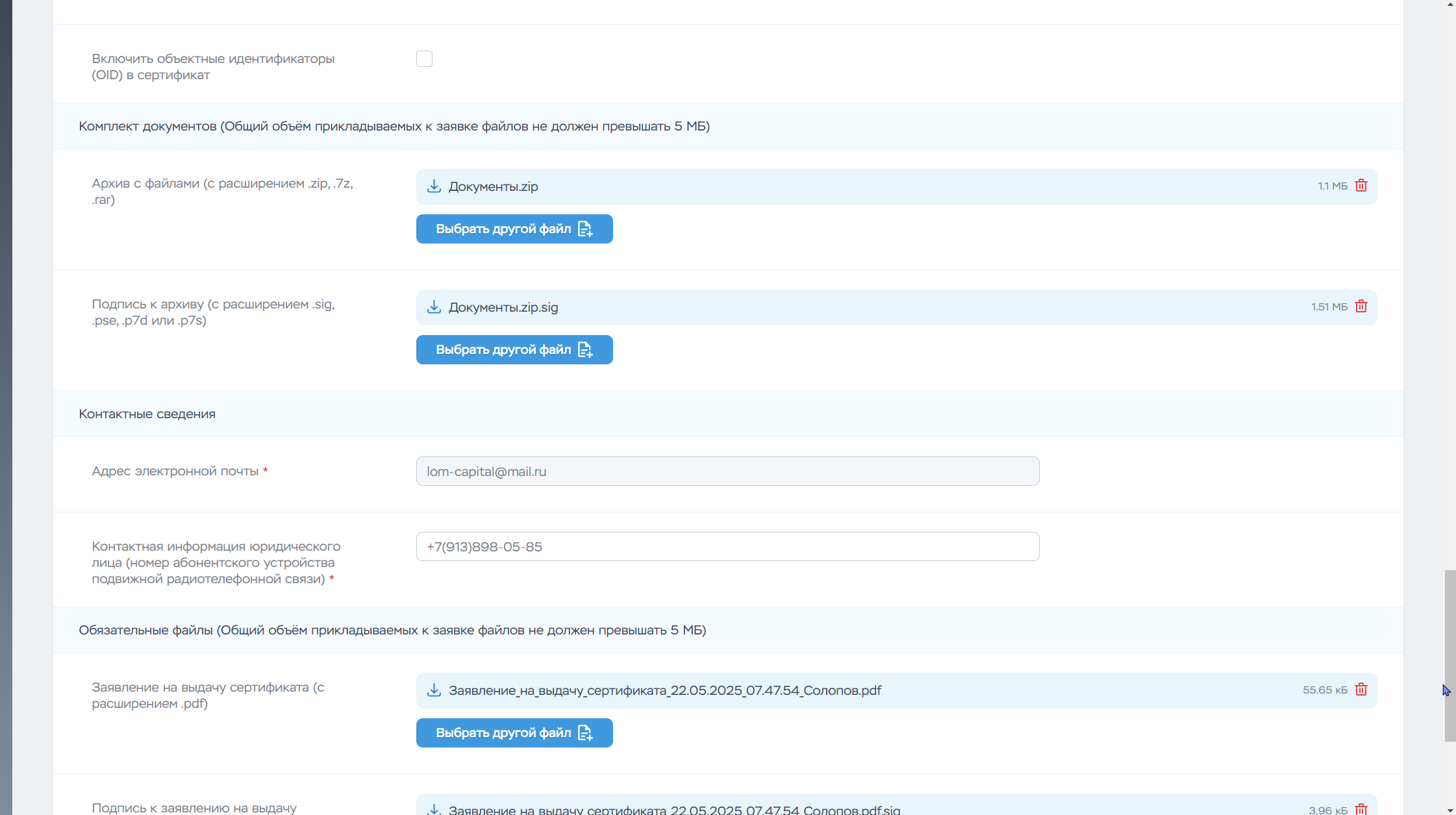Download the application .pdf.sig signature file

pyautogui.click(x=434, y=810)
